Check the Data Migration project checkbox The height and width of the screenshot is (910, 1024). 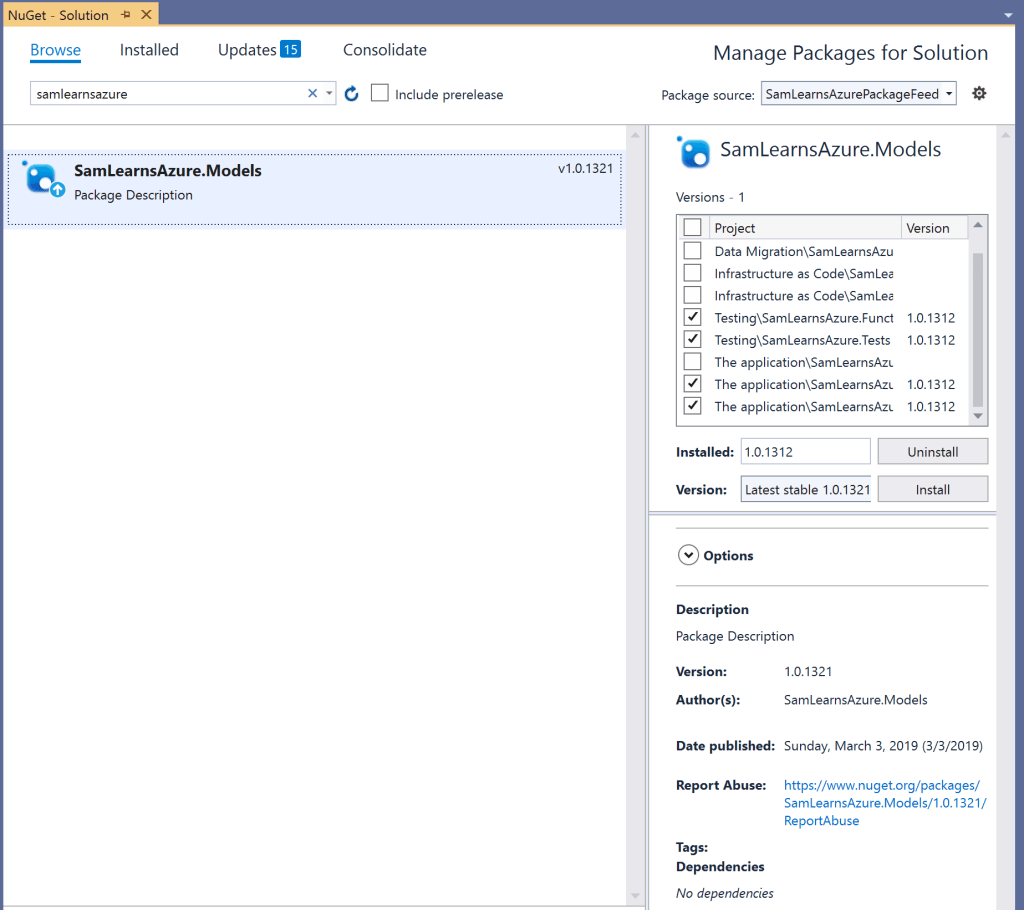(692, 251)
